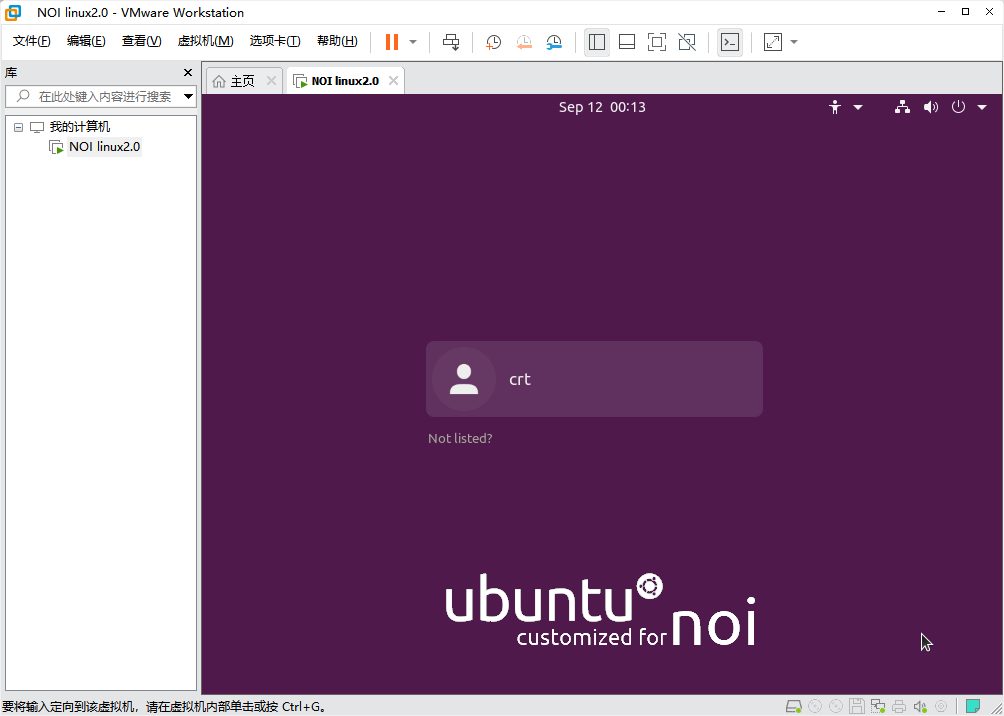Open the 编辑(E) menu
Viewport: 1004px width, 716px height.
86,42
